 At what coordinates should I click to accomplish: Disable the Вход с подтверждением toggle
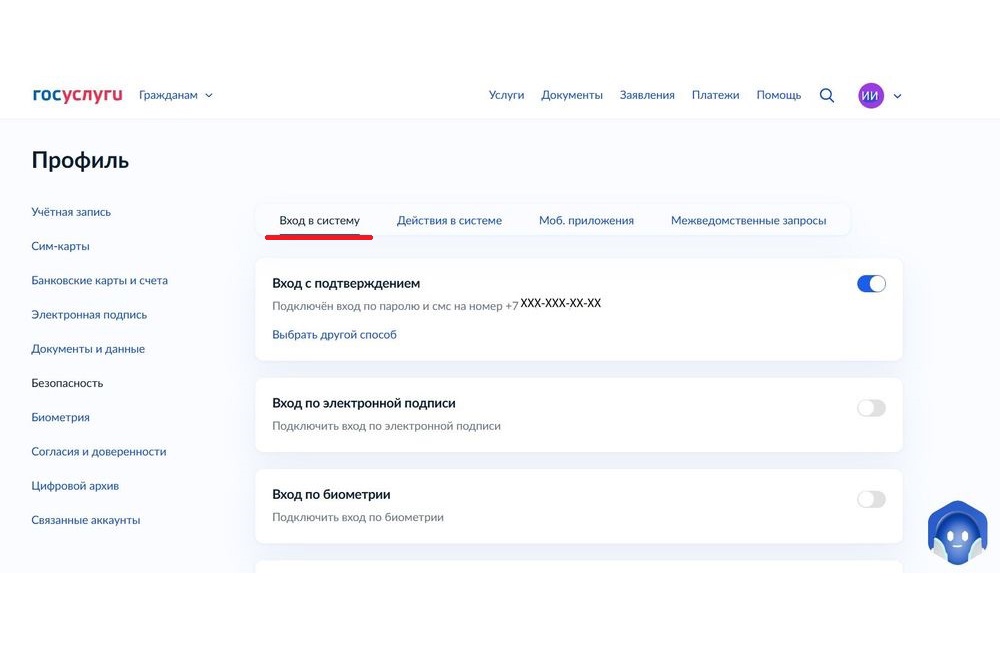(x=871, y=284)
